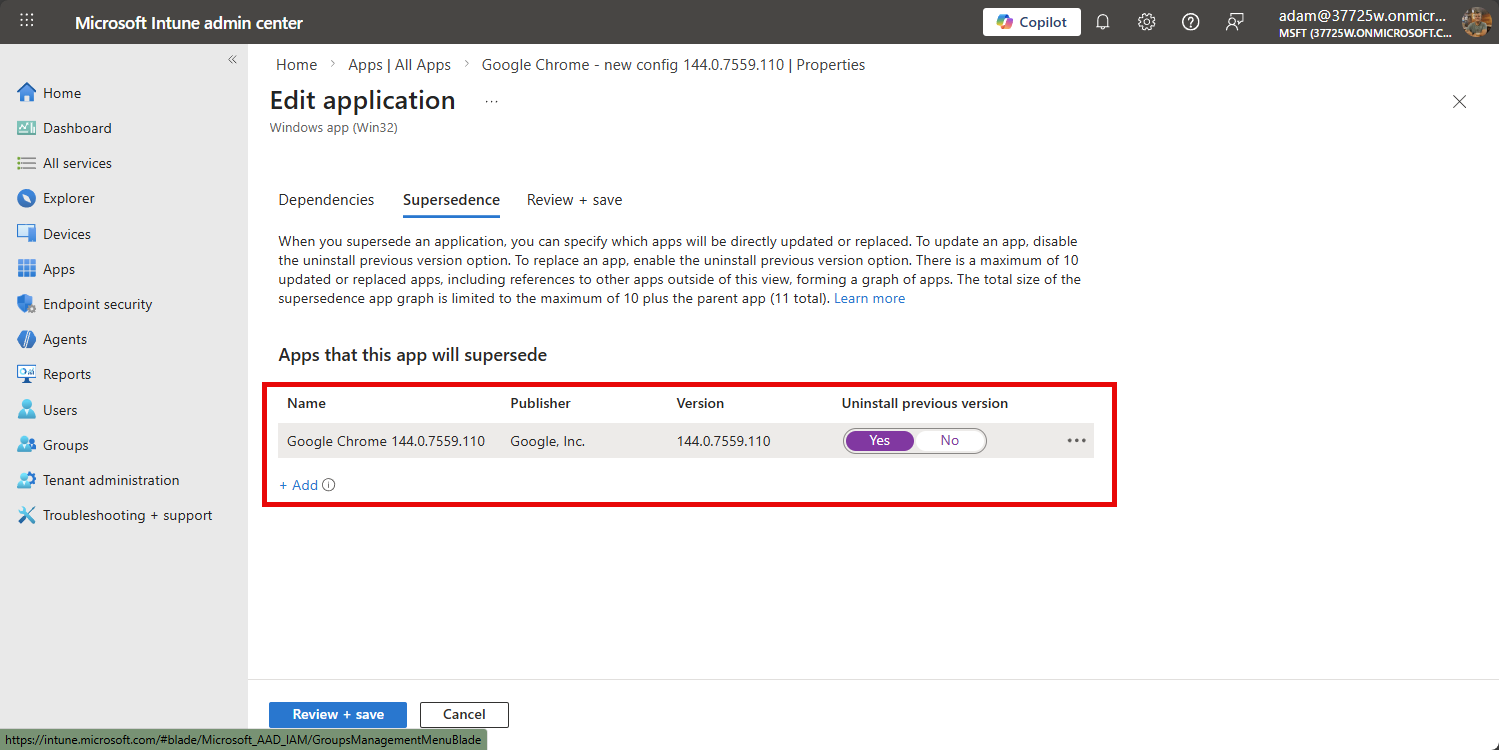
Task: Click the info icon next to Add
Action: click(329, 485)
